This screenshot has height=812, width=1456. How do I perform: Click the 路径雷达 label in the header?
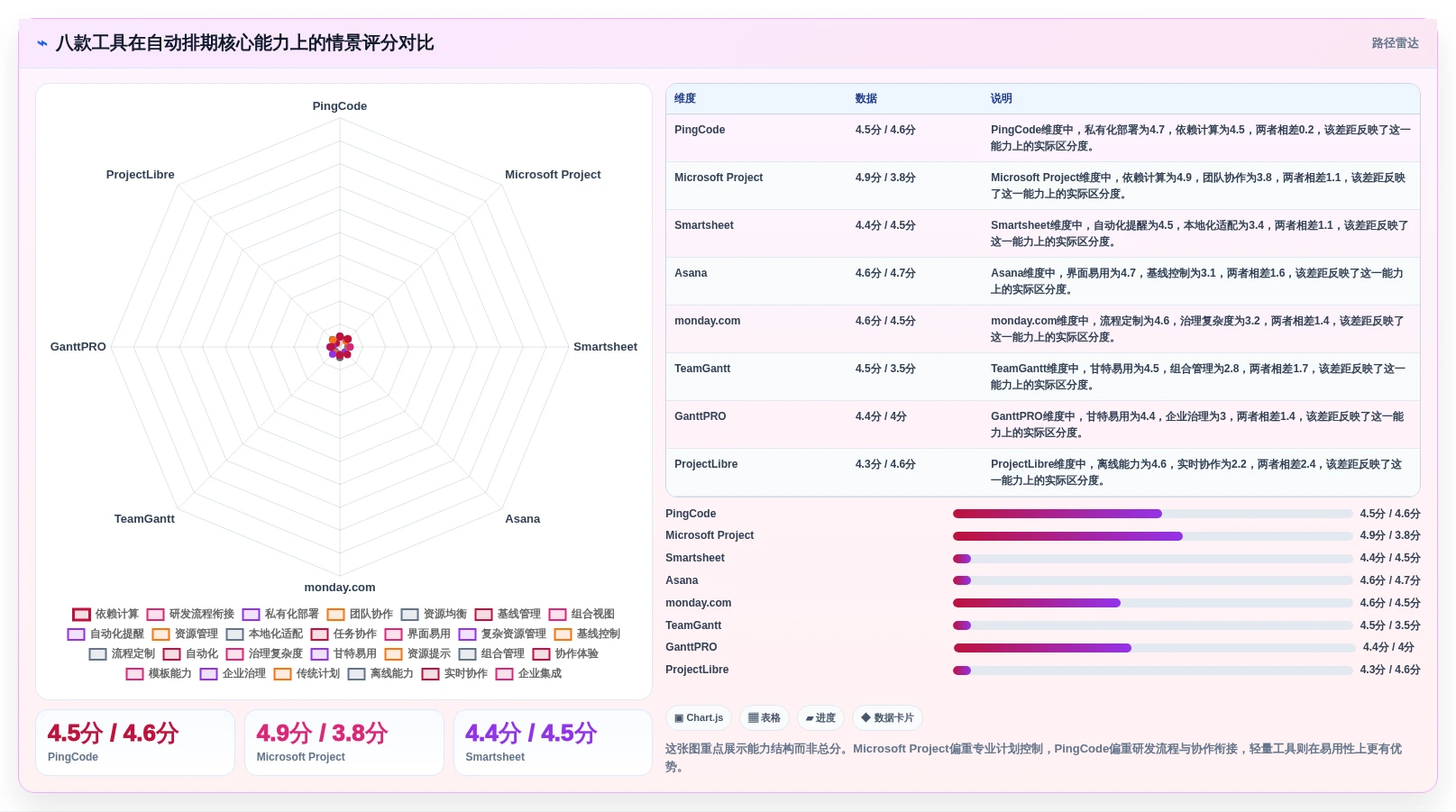click(1395, 43)
